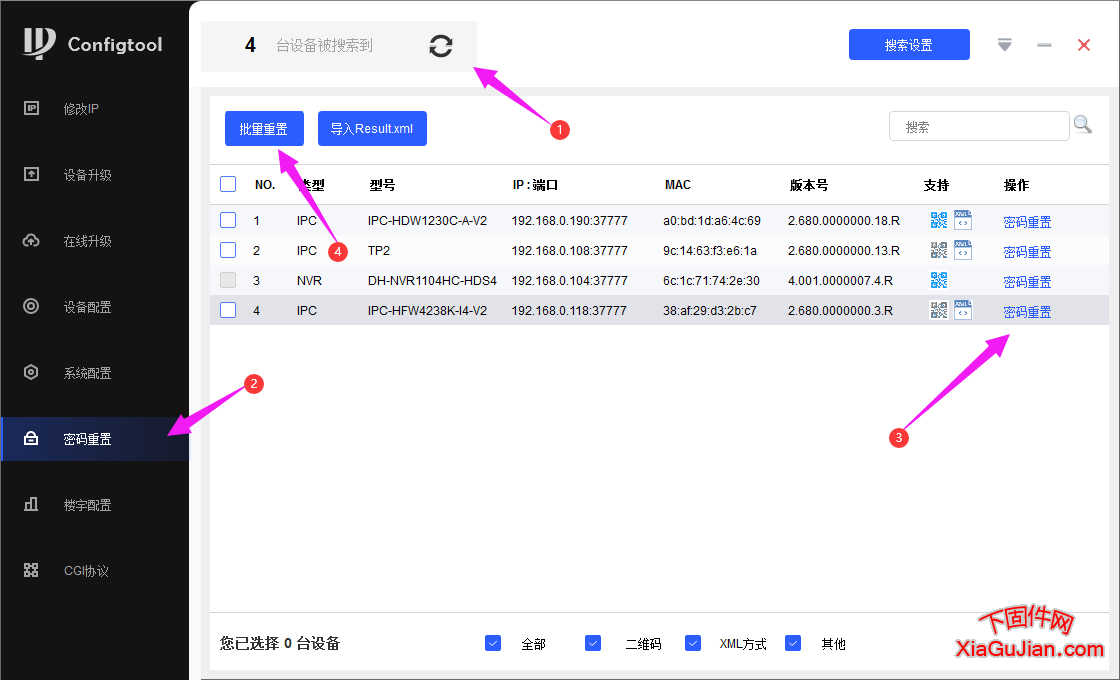Viewport: 1120px width, 680px height.
Task: Click version cell 4.001.0000007.4.R
Action: pyautogui.click(x=840, y=281)
